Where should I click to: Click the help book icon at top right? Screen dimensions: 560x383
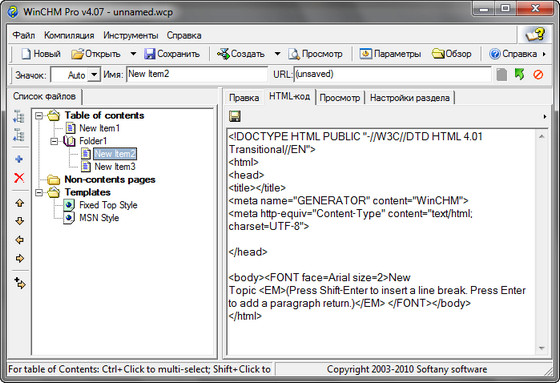[535, 35]
